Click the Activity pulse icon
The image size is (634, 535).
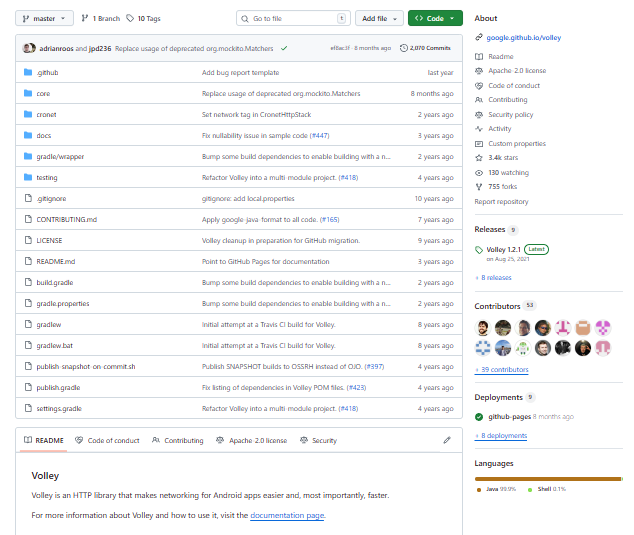pyautogui.click(x=479, y=129)
